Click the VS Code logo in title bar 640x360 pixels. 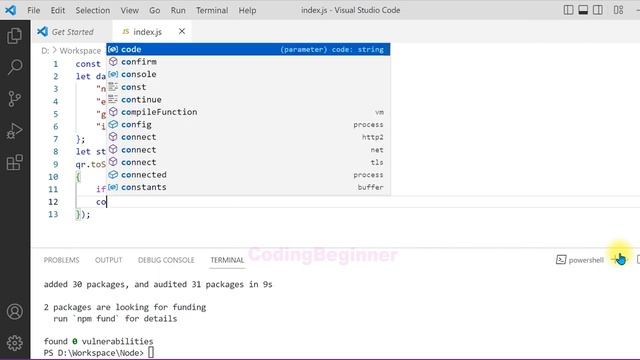click(x=11, y=10)
